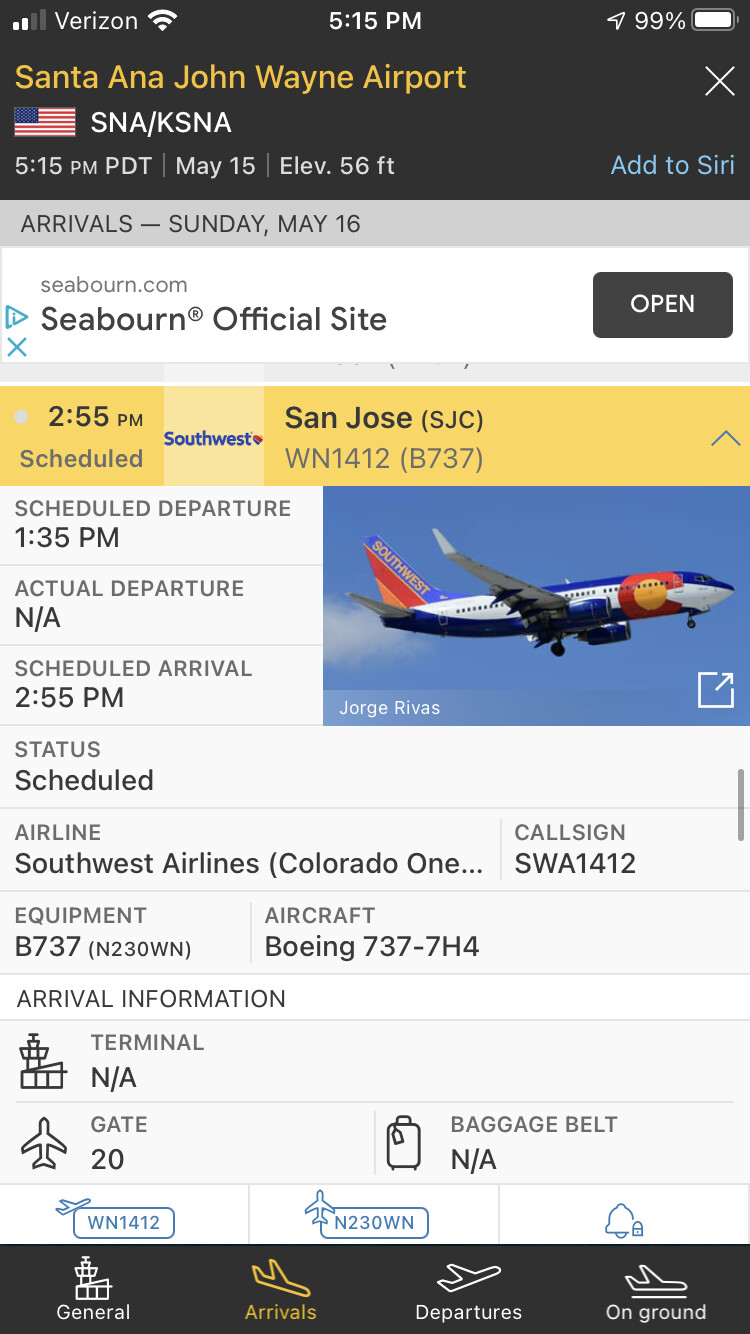The height and width of the screenshot is (1334, 750).
Task: Tap the OPEN button in Seabourn ad
Action: pyautogui.click(x=663, y=304)
